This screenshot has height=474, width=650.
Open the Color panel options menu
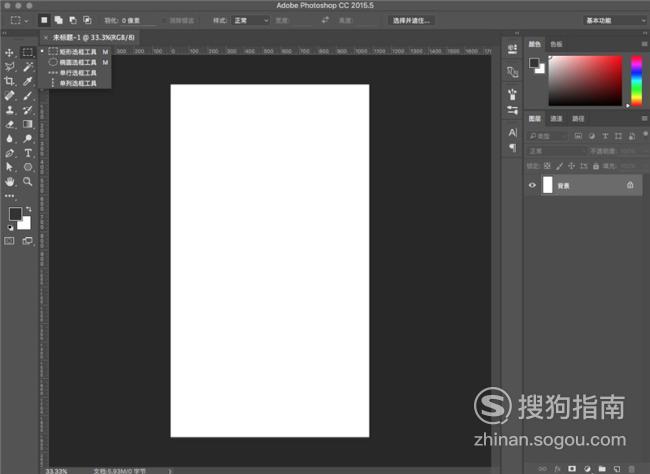(644, 44)
